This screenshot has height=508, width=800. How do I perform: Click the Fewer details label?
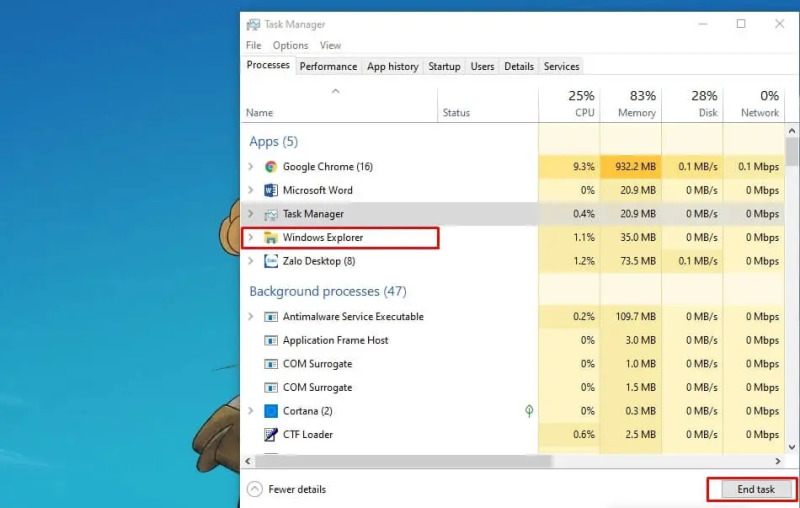pos(297,489)
